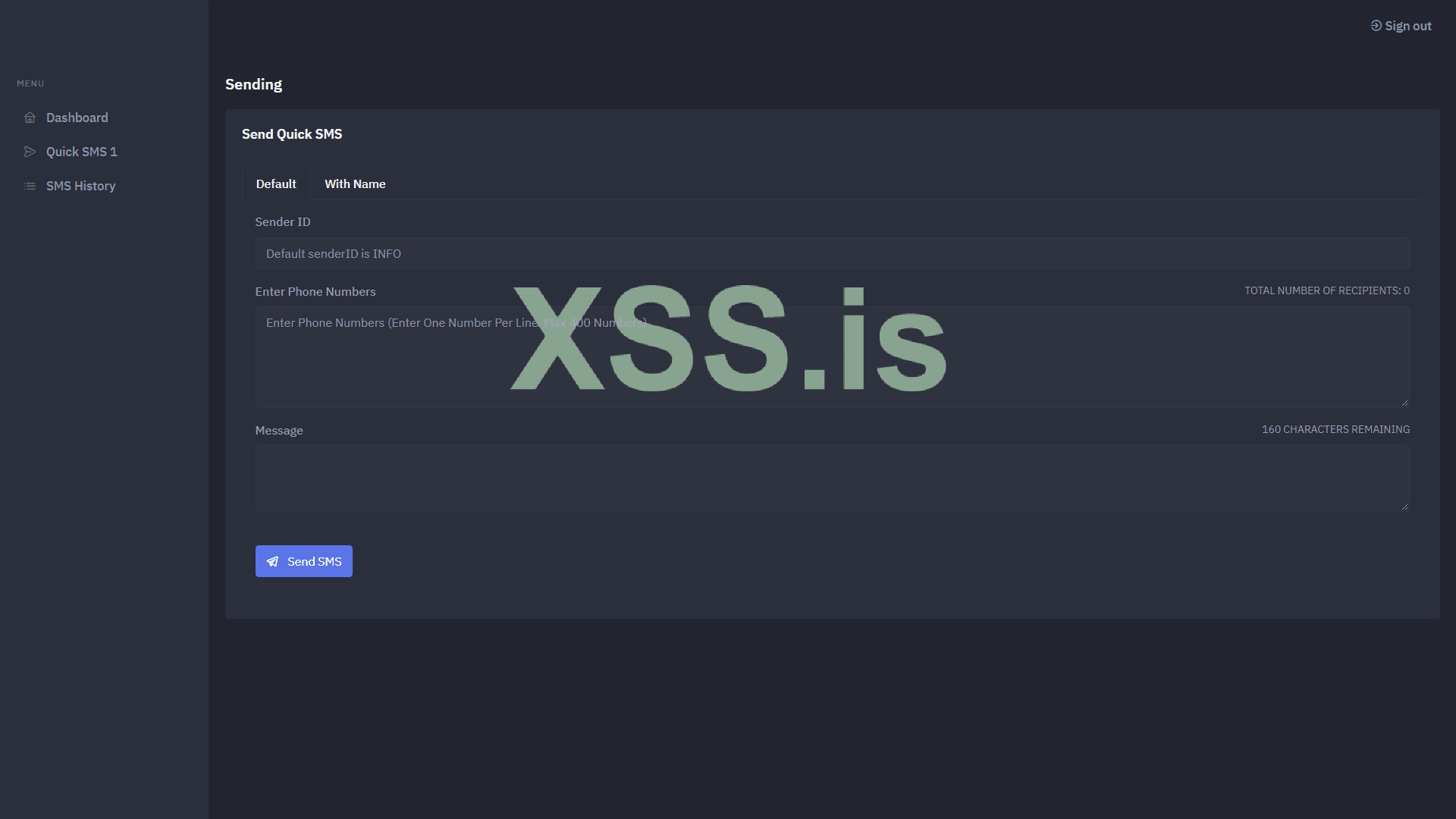The height and width of the screenshot is (819, 1456).
Task: Open the Dashboard menu entry
Action: [77, 118]
